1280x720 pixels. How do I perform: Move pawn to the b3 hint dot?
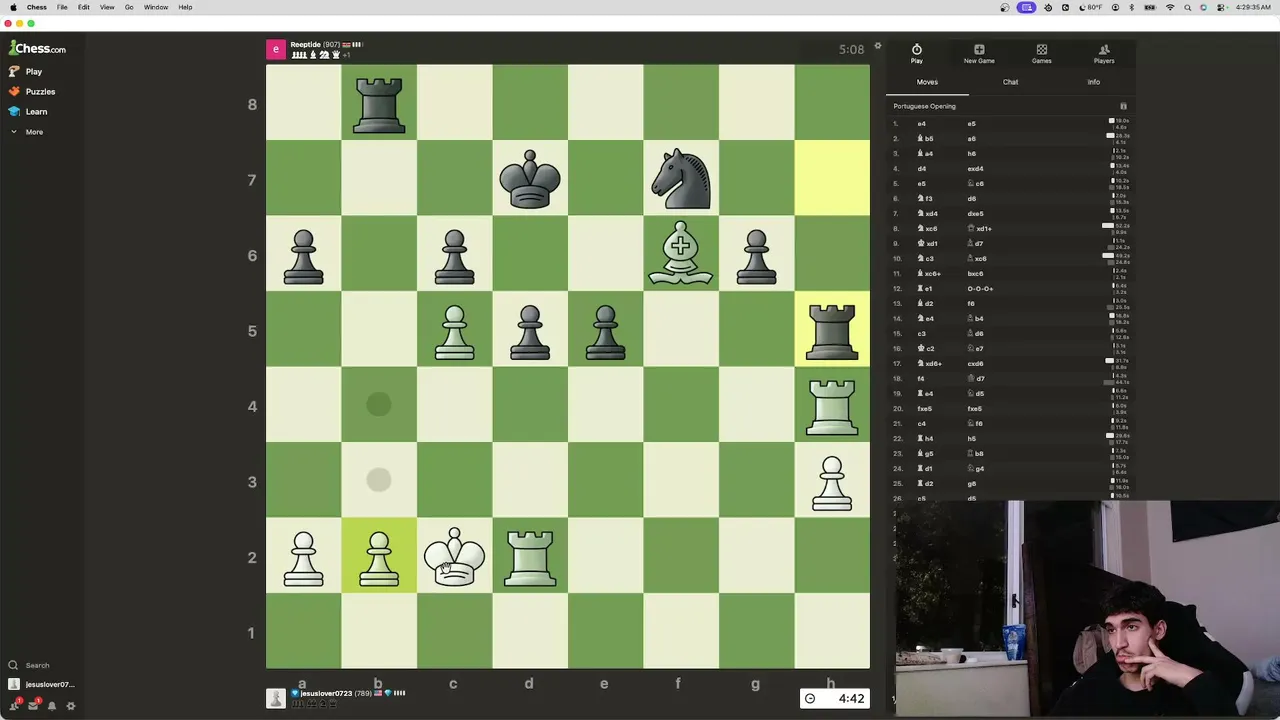pyautogui.click(x=379, y=481)
